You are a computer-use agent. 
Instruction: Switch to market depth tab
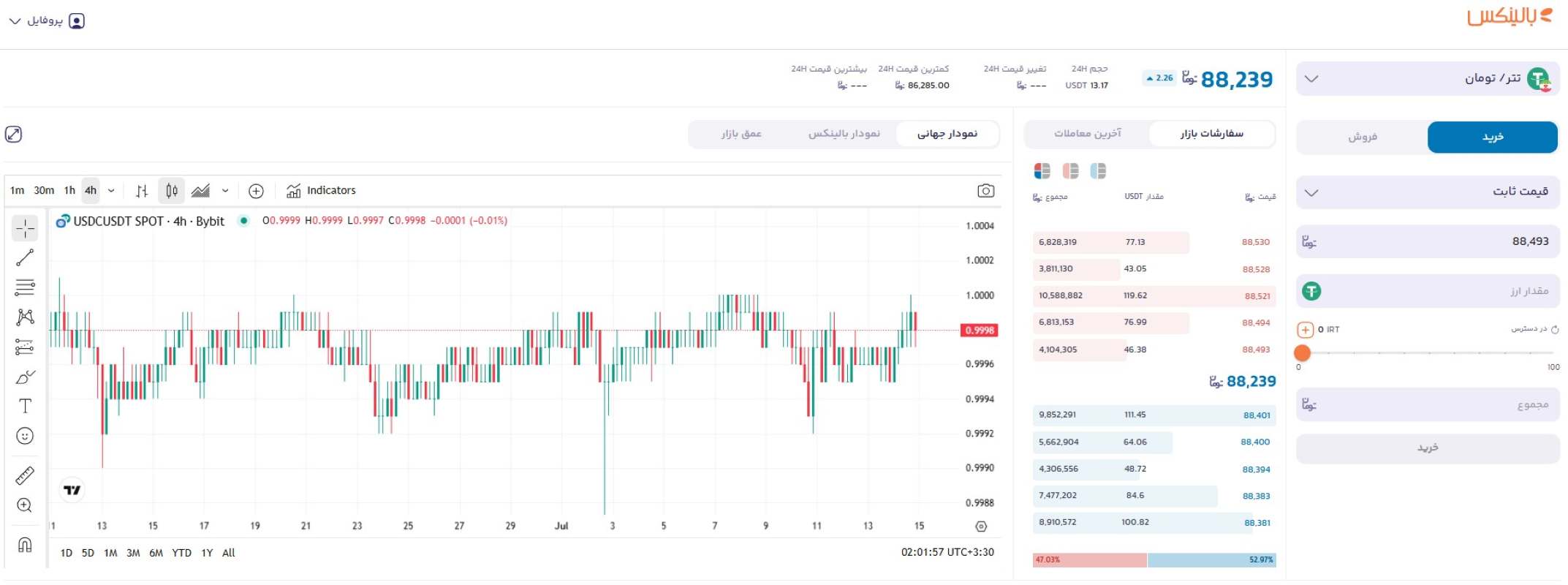tap(741, 134)
